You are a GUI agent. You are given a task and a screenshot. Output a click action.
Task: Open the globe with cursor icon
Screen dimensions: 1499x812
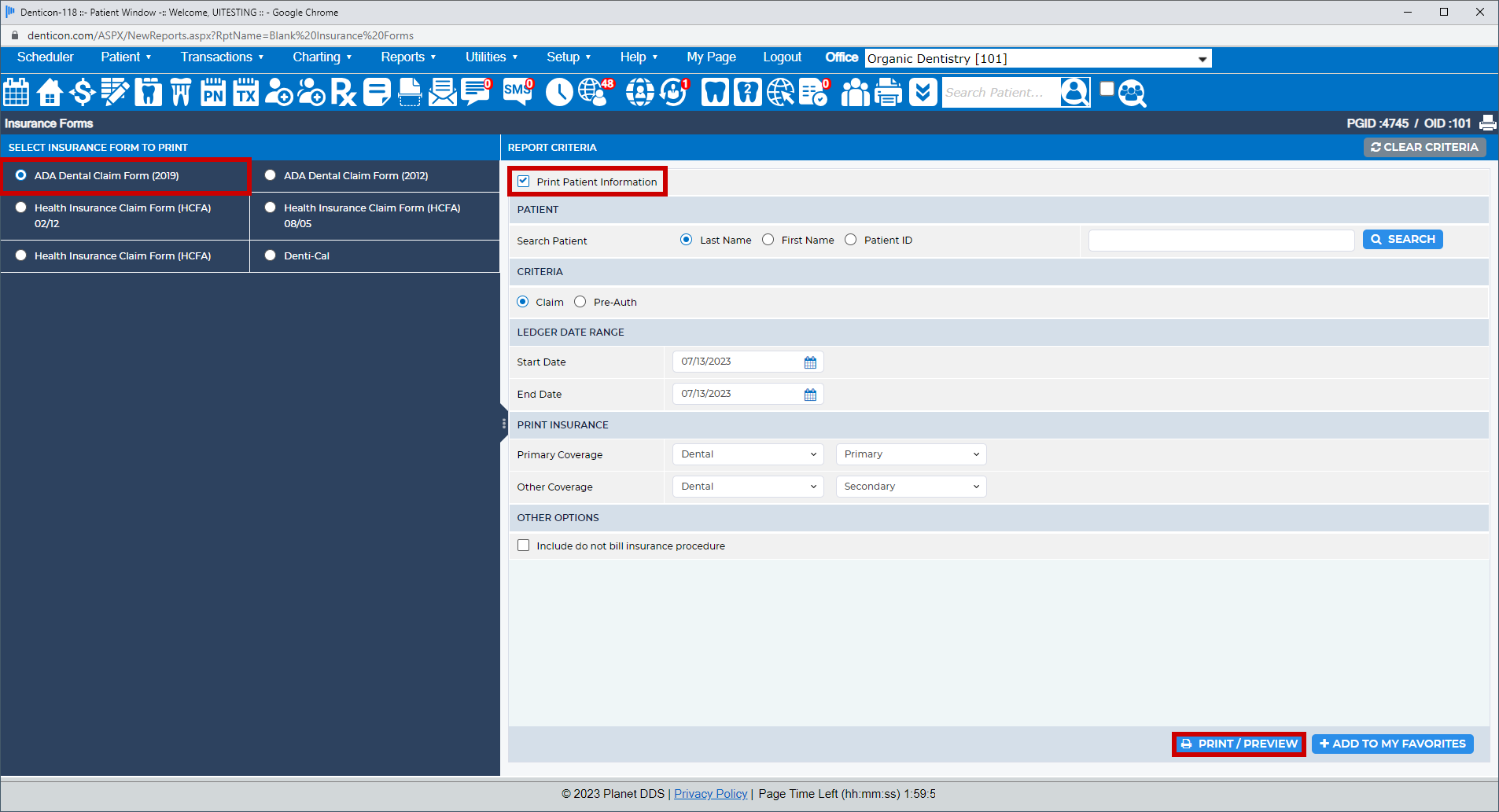[x=781, y=92]
